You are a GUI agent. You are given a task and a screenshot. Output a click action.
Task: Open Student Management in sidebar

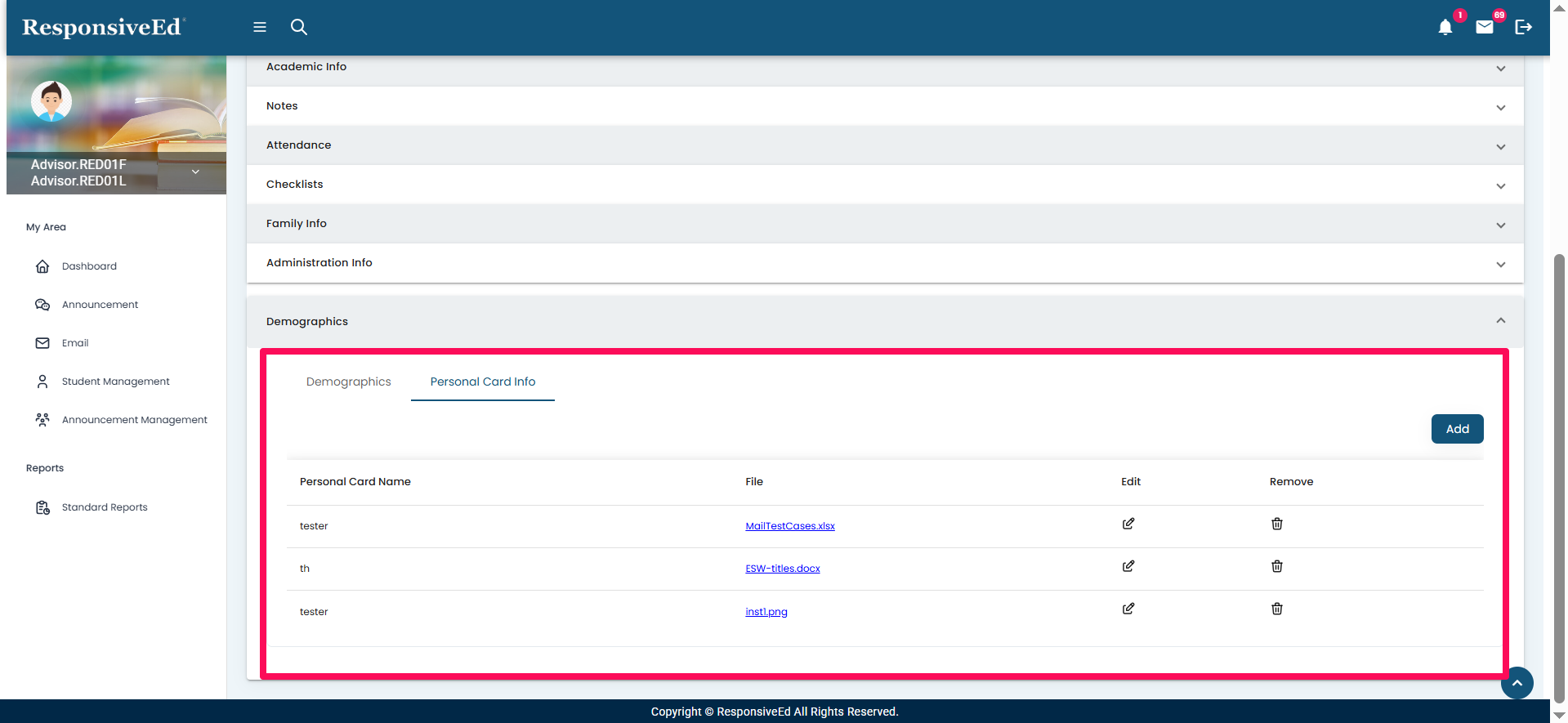tap(115, 382)
